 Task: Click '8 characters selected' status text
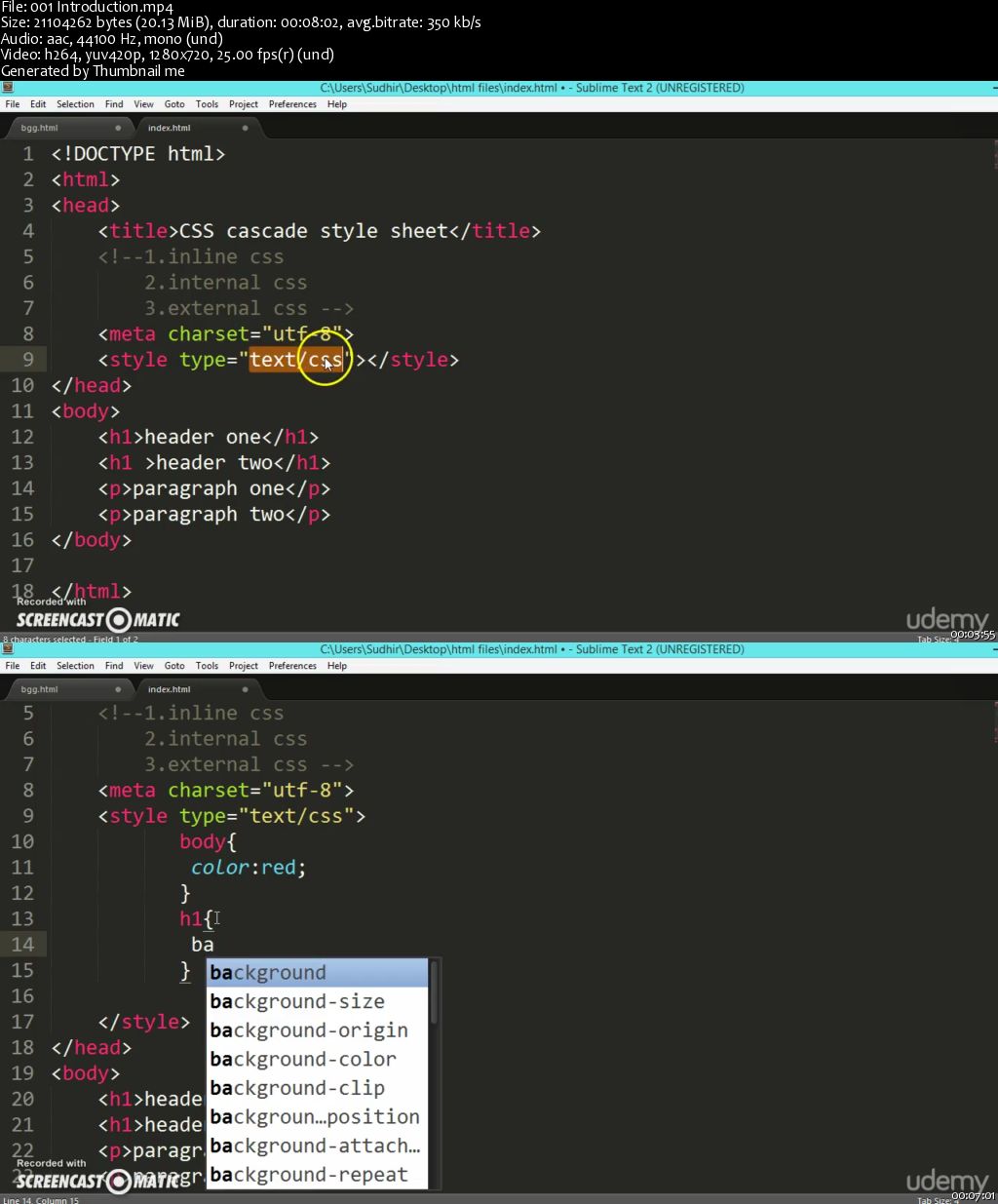(x=70, y=640)
